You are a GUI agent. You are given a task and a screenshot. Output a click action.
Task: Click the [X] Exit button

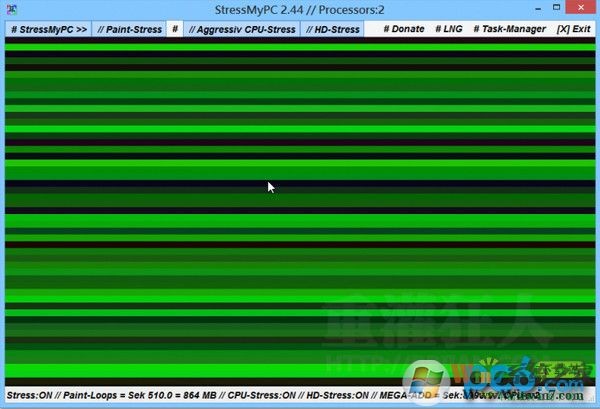coord(574,29)
